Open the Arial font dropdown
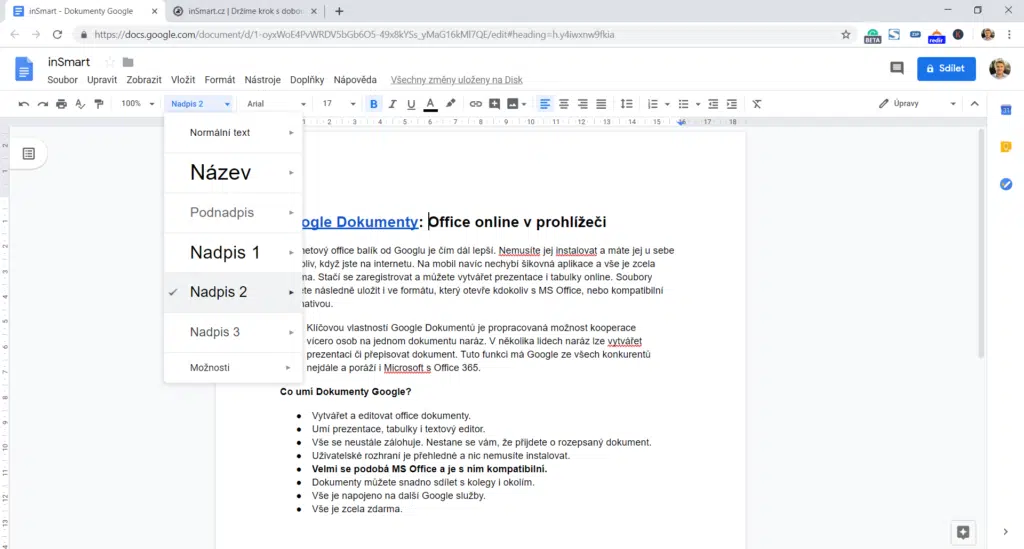The image size is (1024, 549). (276, 104)
